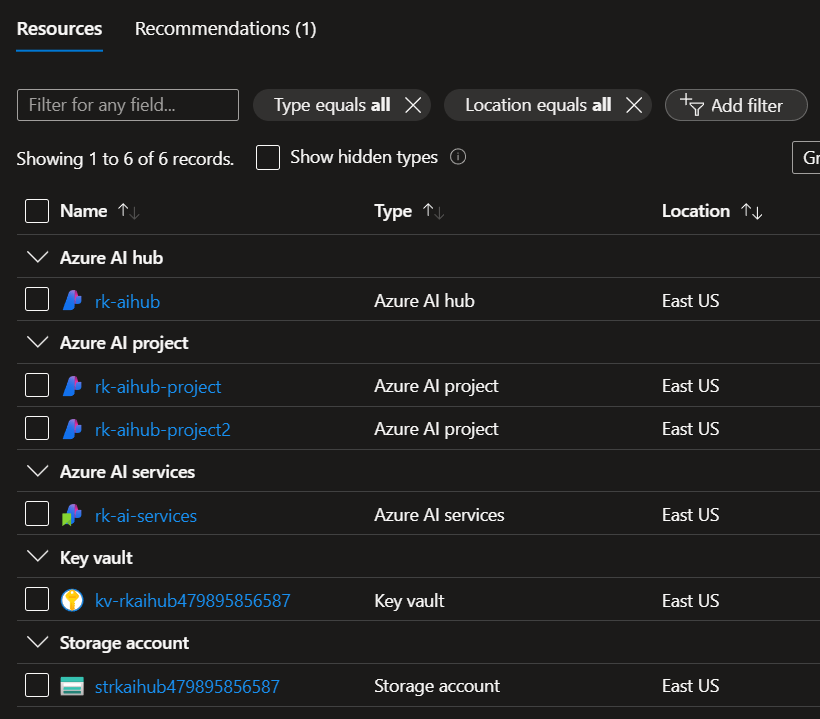
Task: Sort resources by the Name column arrows
Action: [128, 211]
